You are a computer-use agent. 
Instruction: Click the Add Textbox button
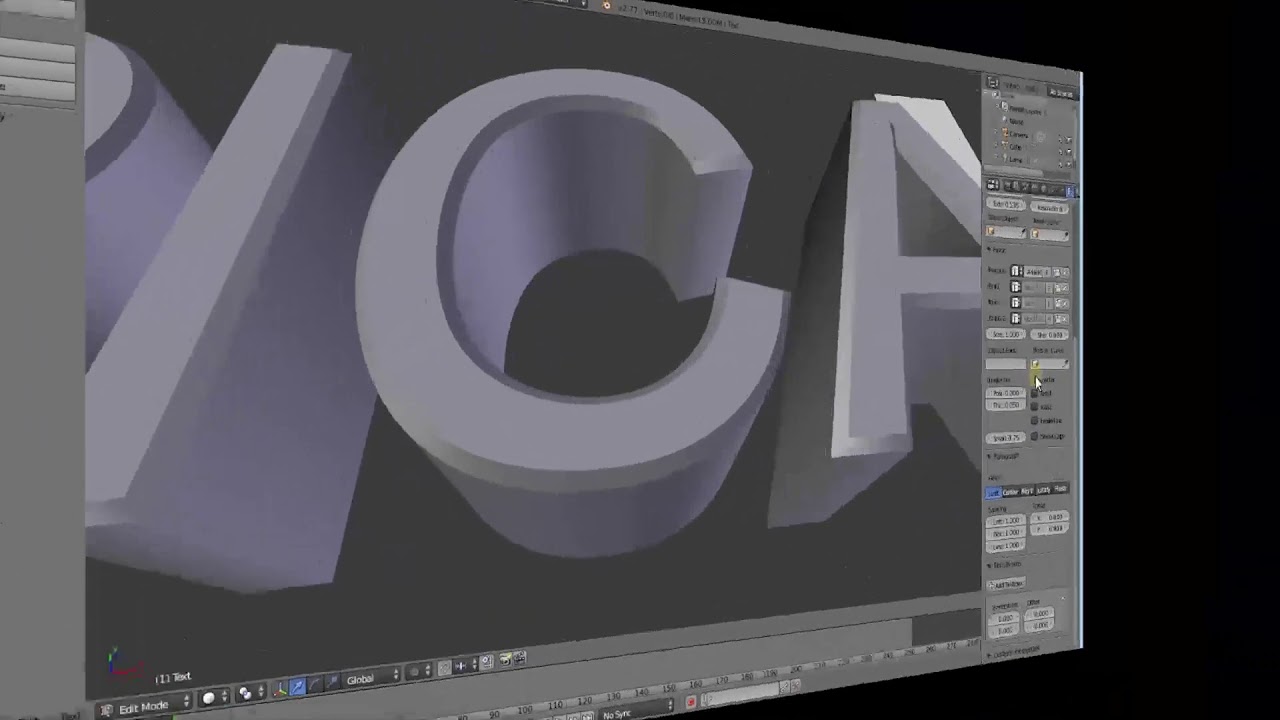(1006, 585)
